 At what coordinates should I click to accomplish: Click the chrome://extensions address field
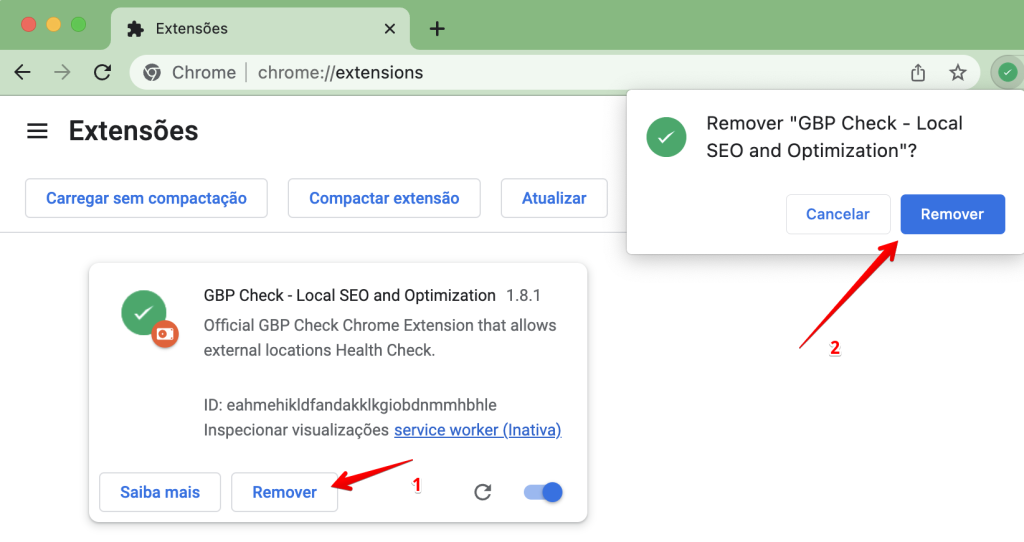coord(554,72)
